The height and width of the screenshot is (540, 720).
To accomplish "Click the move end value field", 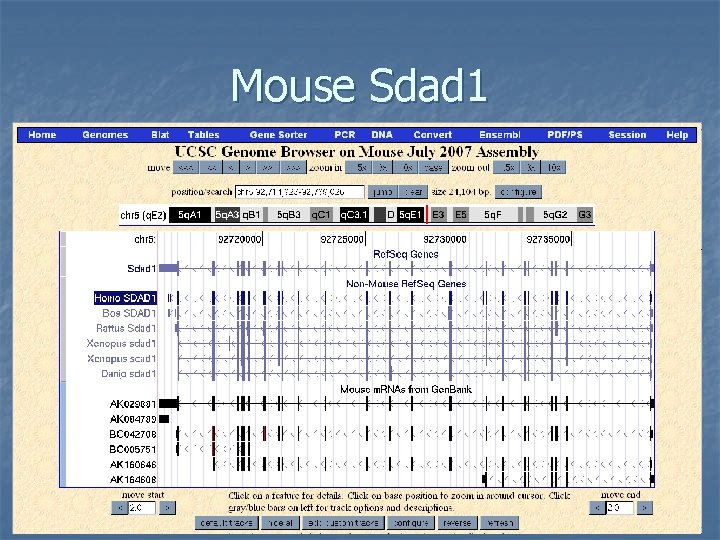I will (x=620, y=508).
